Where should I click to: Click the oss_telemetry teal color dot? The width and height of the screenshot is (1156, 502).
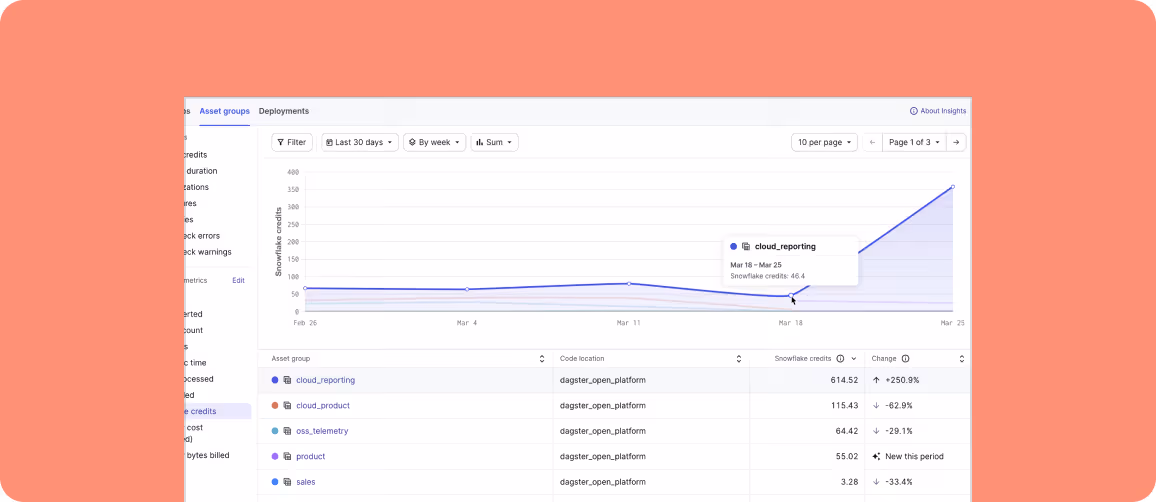[x=275, y=431]
